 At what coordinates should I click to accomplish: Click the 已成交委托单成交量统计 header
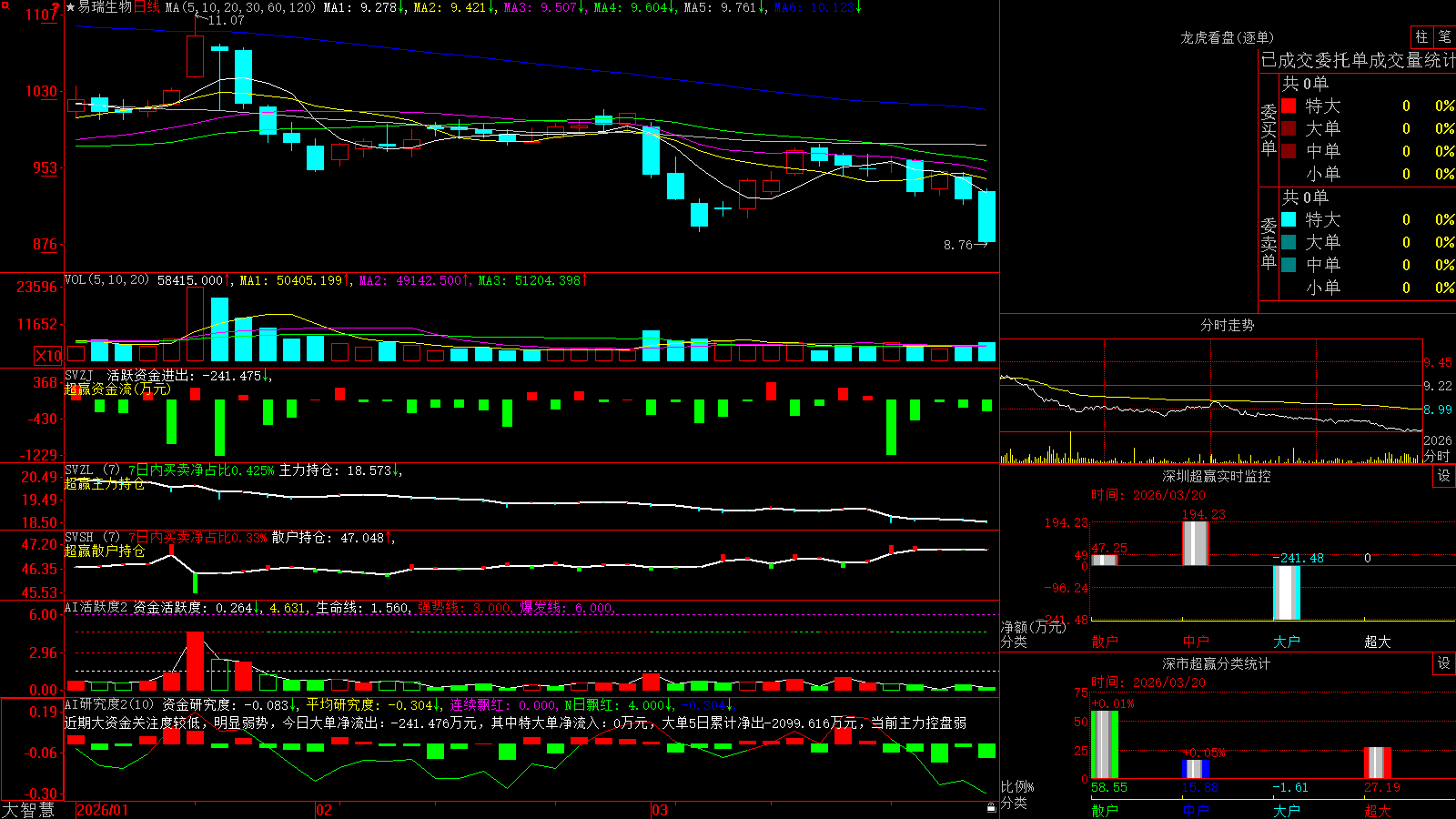[x=1358, y=60]
